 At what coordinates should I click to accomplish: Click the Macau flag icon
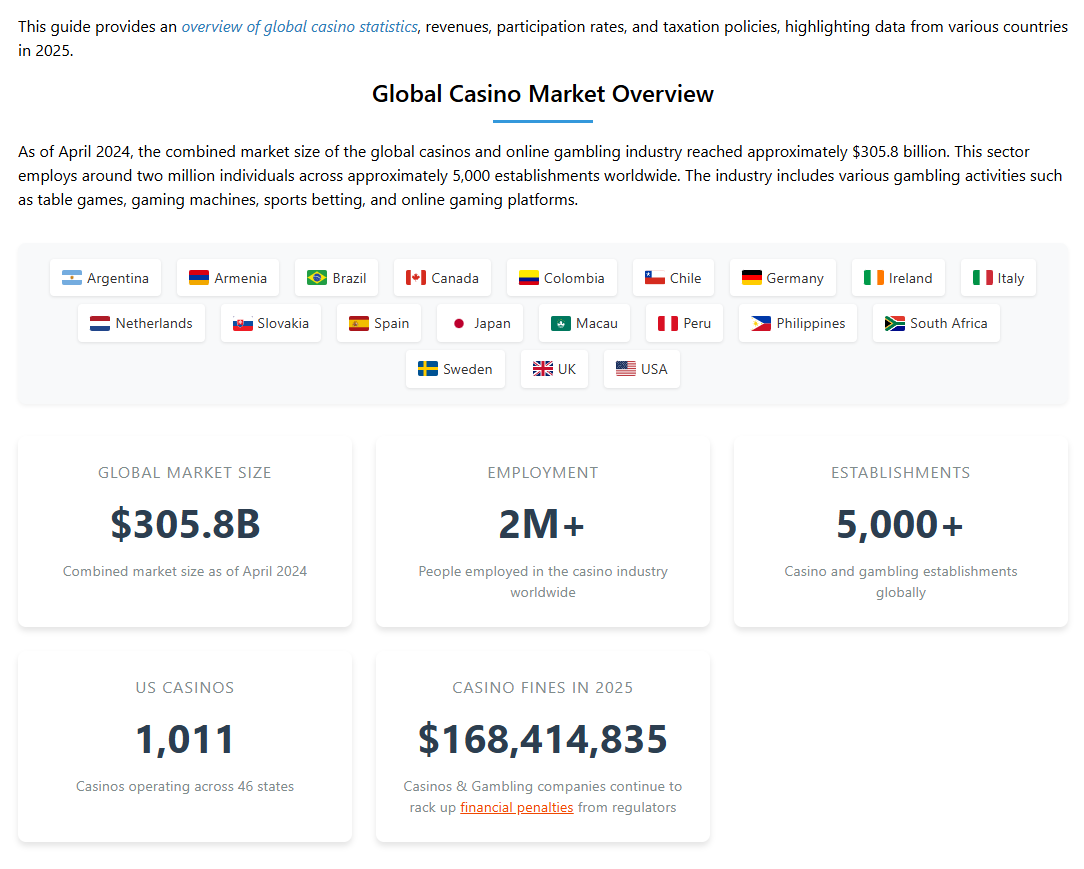tap(561, 324)
